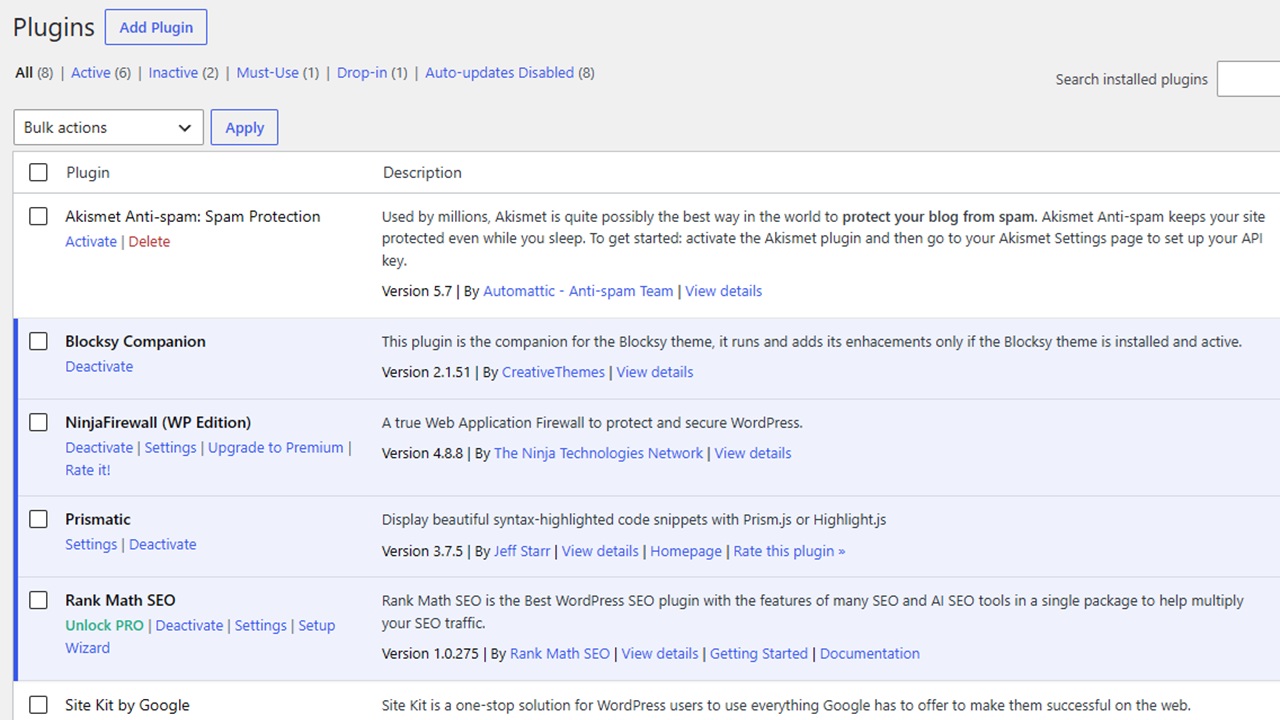Open Automattic - Anti-spam Team author link

[578, 291]
